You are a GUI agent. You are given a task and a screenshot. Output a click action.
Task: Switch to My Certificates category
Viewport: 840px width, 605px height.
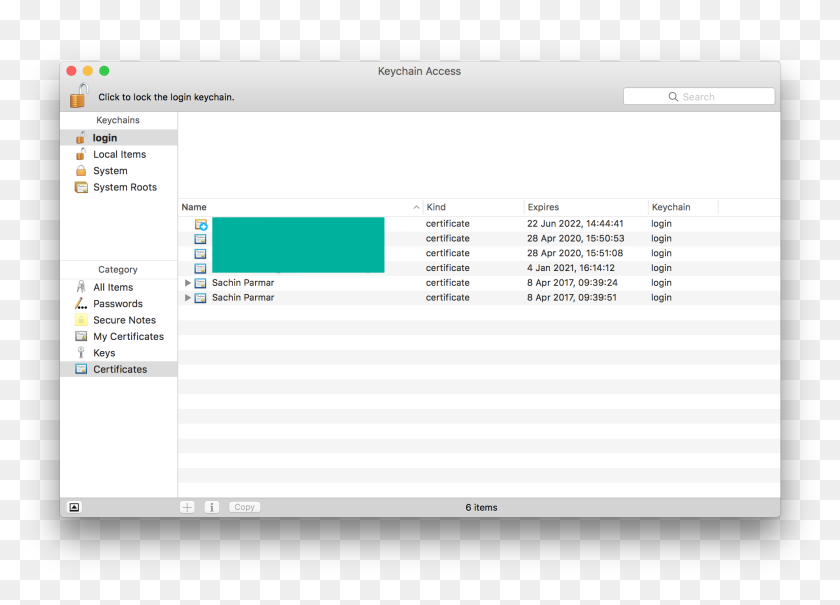coord(128,337)
